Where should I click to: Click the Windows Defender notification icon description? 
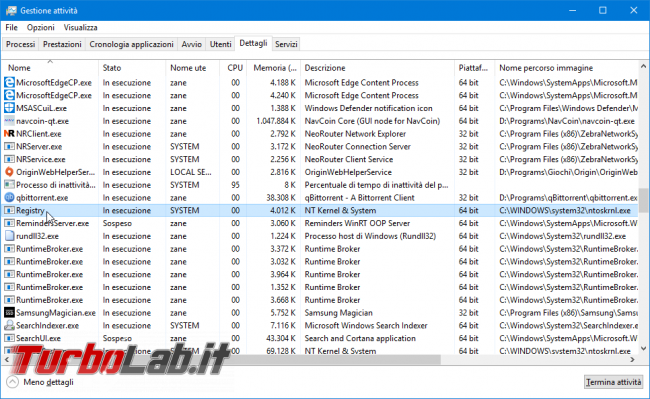coord(369,108)
